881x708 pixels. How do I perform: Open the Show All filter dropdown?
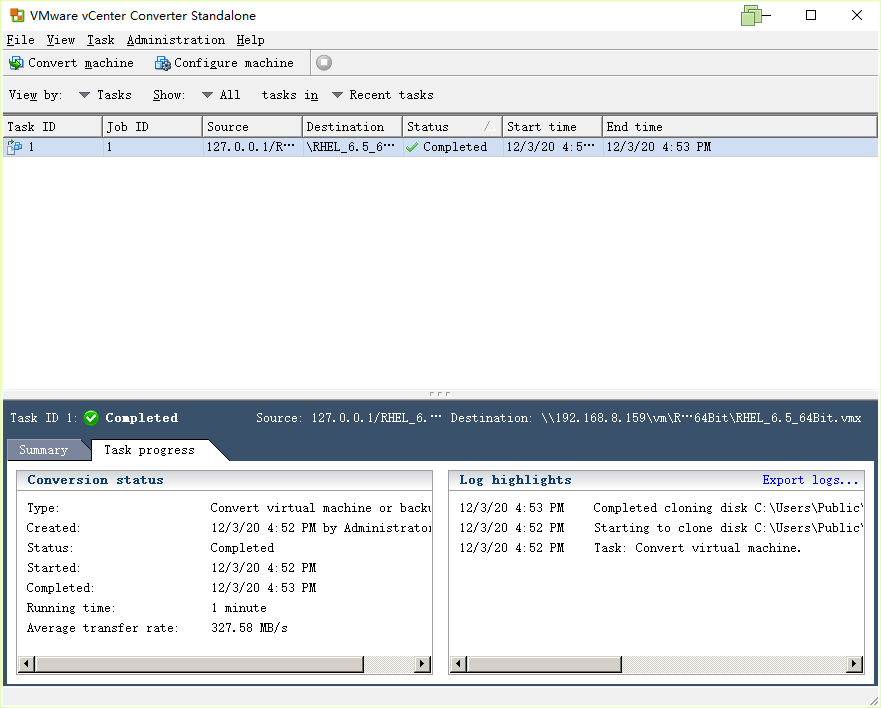coord(221,95)
